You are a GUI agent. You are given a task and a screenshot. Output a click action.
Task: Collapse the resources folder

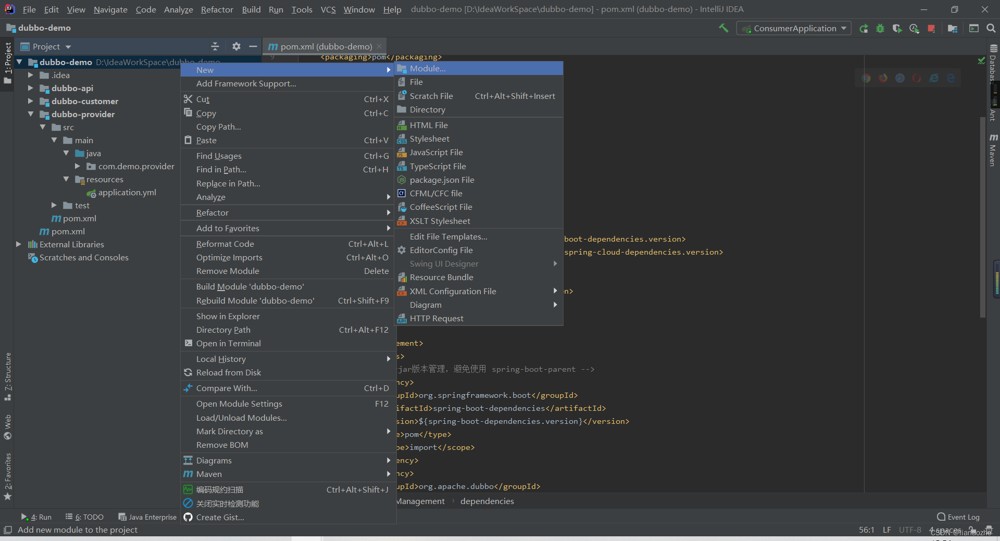66,179
